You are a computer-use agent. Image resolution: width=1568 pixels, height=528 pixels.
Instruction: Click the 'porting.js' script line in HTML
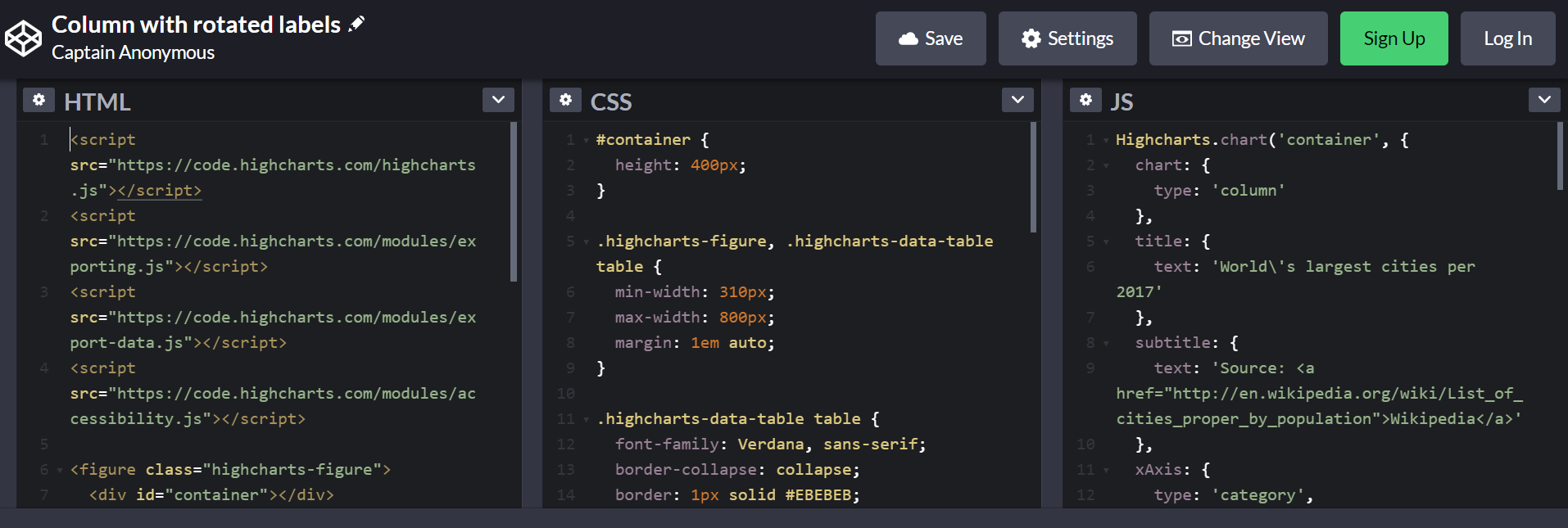coord(169,267)
